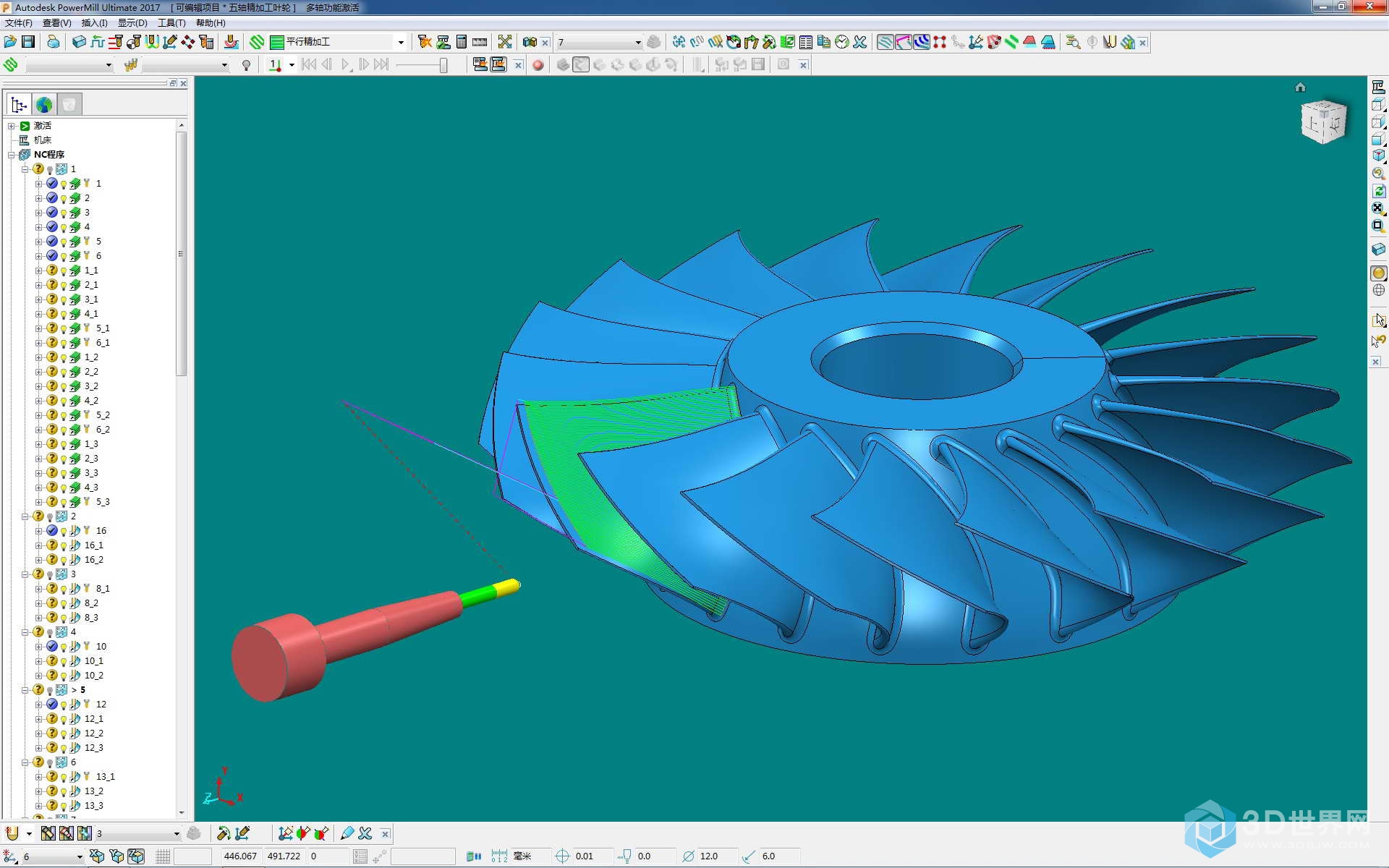Viewport: 1389px width, 868px height.
Task: Collapse NC program 3 node
Action: pos(25,574)
